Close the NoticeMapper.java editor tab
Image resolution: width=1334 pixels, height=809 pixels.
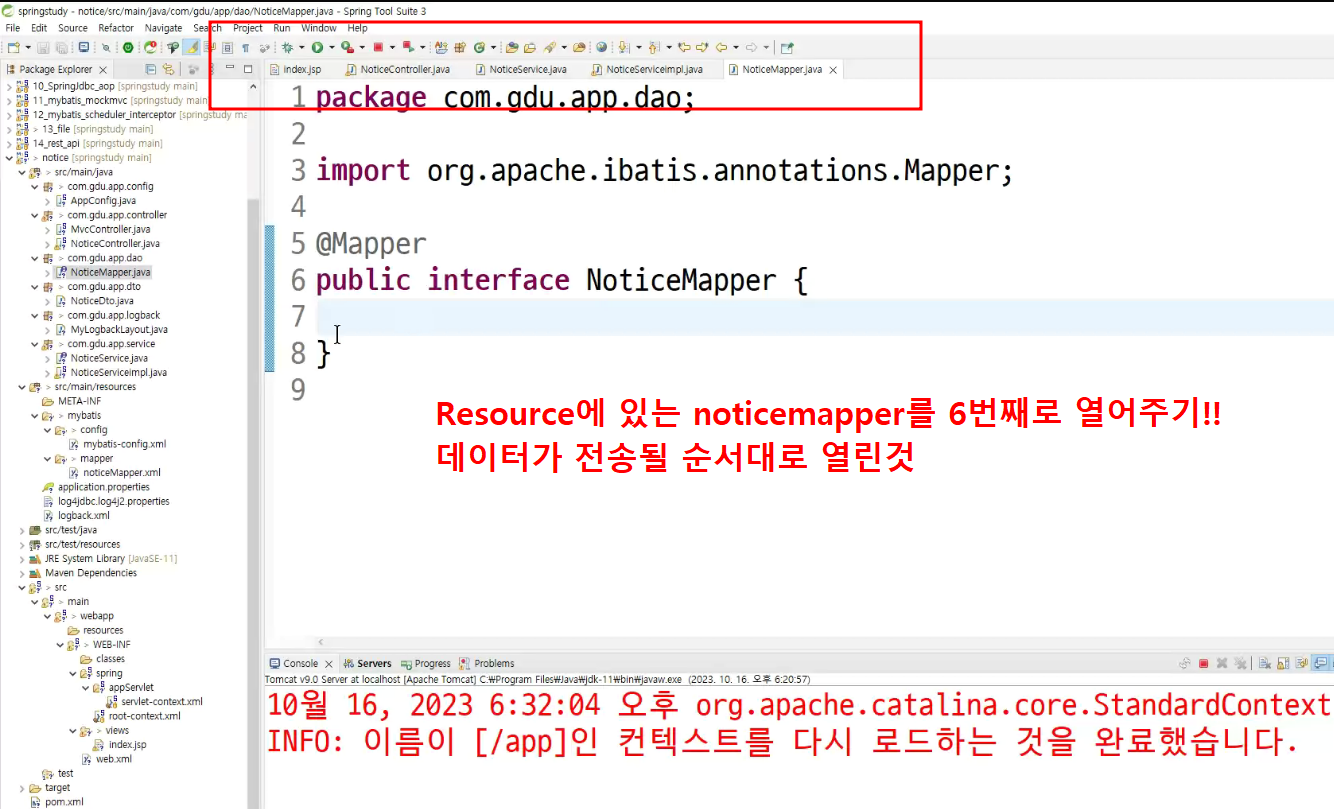(x=833, y=70)
